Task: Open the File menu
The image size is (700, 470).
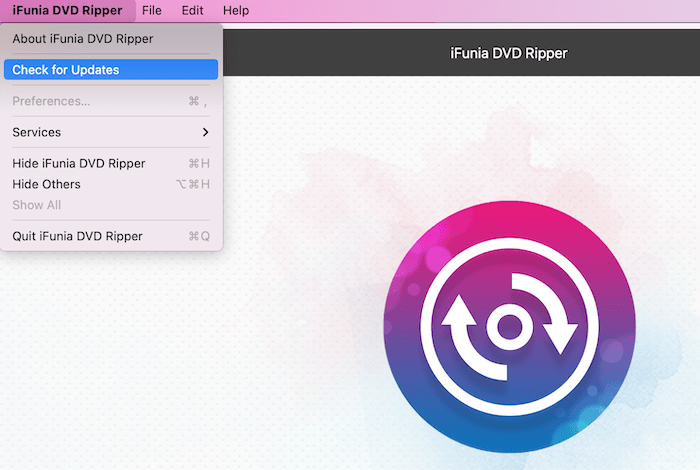Action: 152,10
